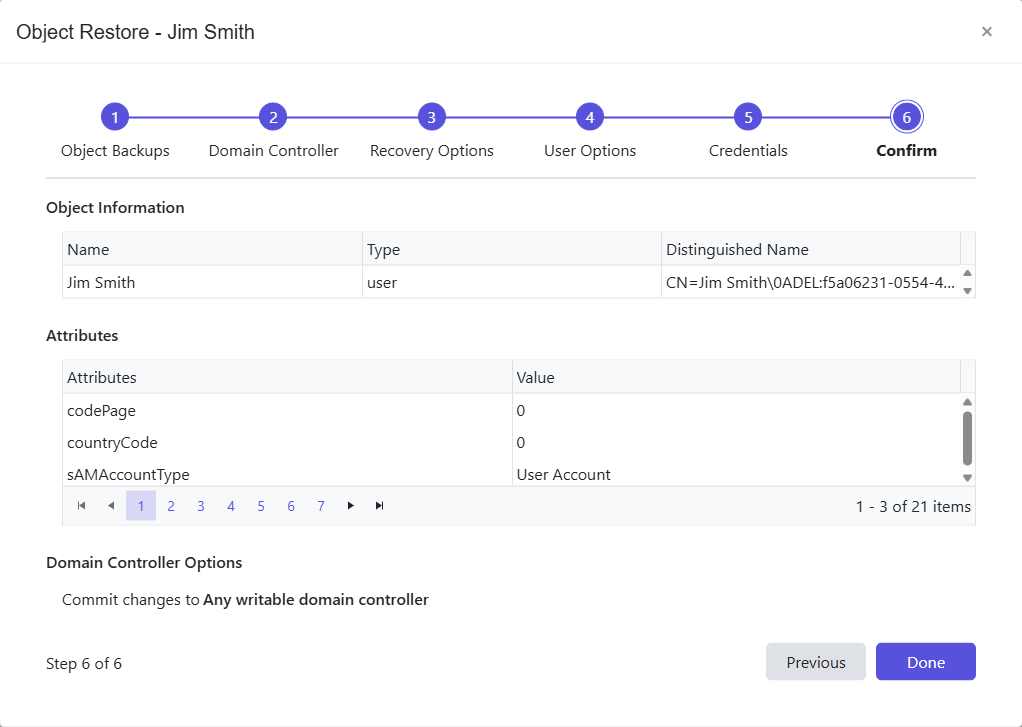
Task: Go to first page of attributes
Action: [x=81, y=506]
